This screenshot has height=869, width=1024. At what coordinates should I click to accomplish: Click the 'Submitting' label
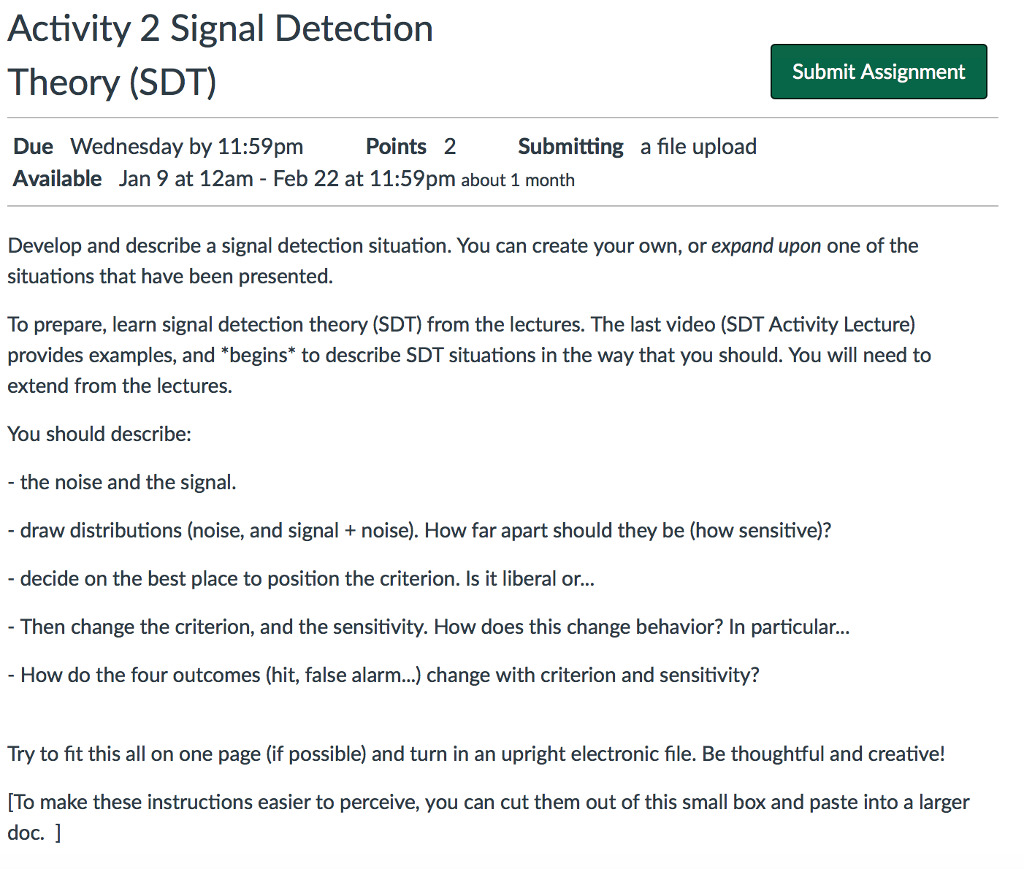(x=570, y=146)
